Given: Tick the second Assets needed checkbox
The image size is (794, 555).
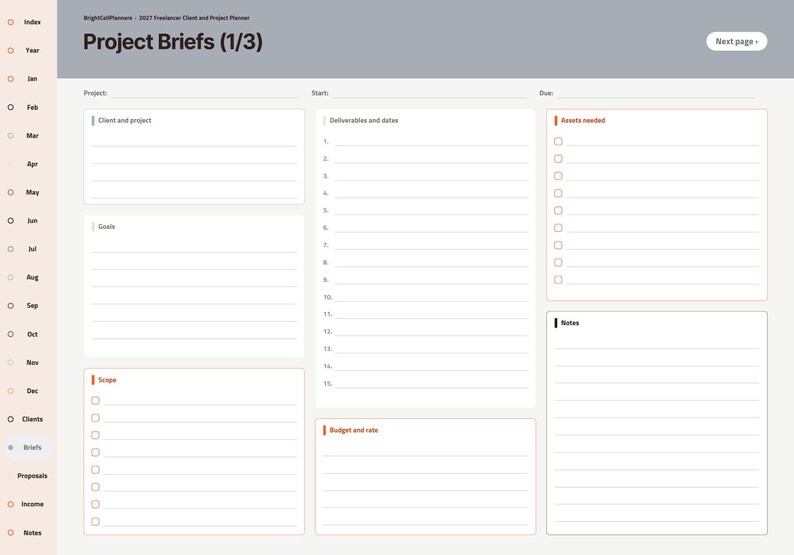Looking at the screenshot, I should pos(558,158).
